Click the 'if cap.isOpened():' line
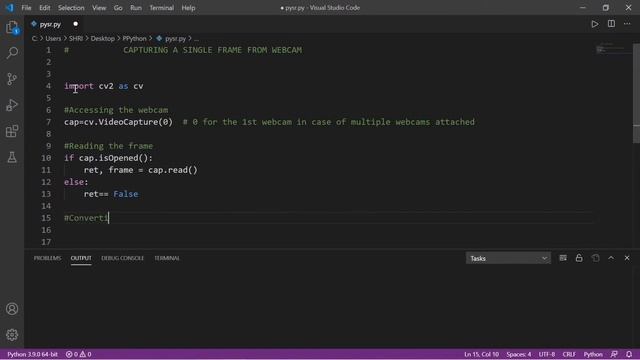The height and width of the screenshot is (360, 640). pyautogui.click(x=108, y=158)
